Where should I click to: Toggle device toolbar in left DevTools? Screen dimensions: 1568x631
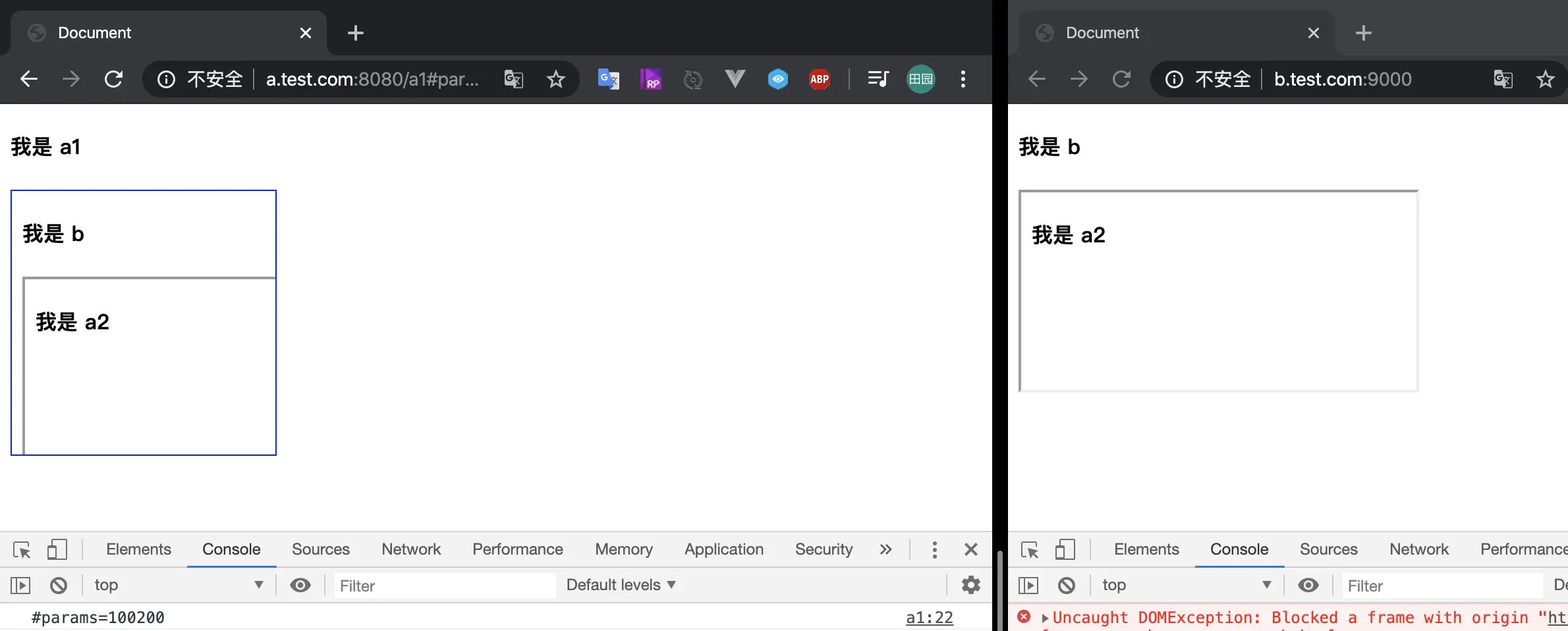point(57,549)
